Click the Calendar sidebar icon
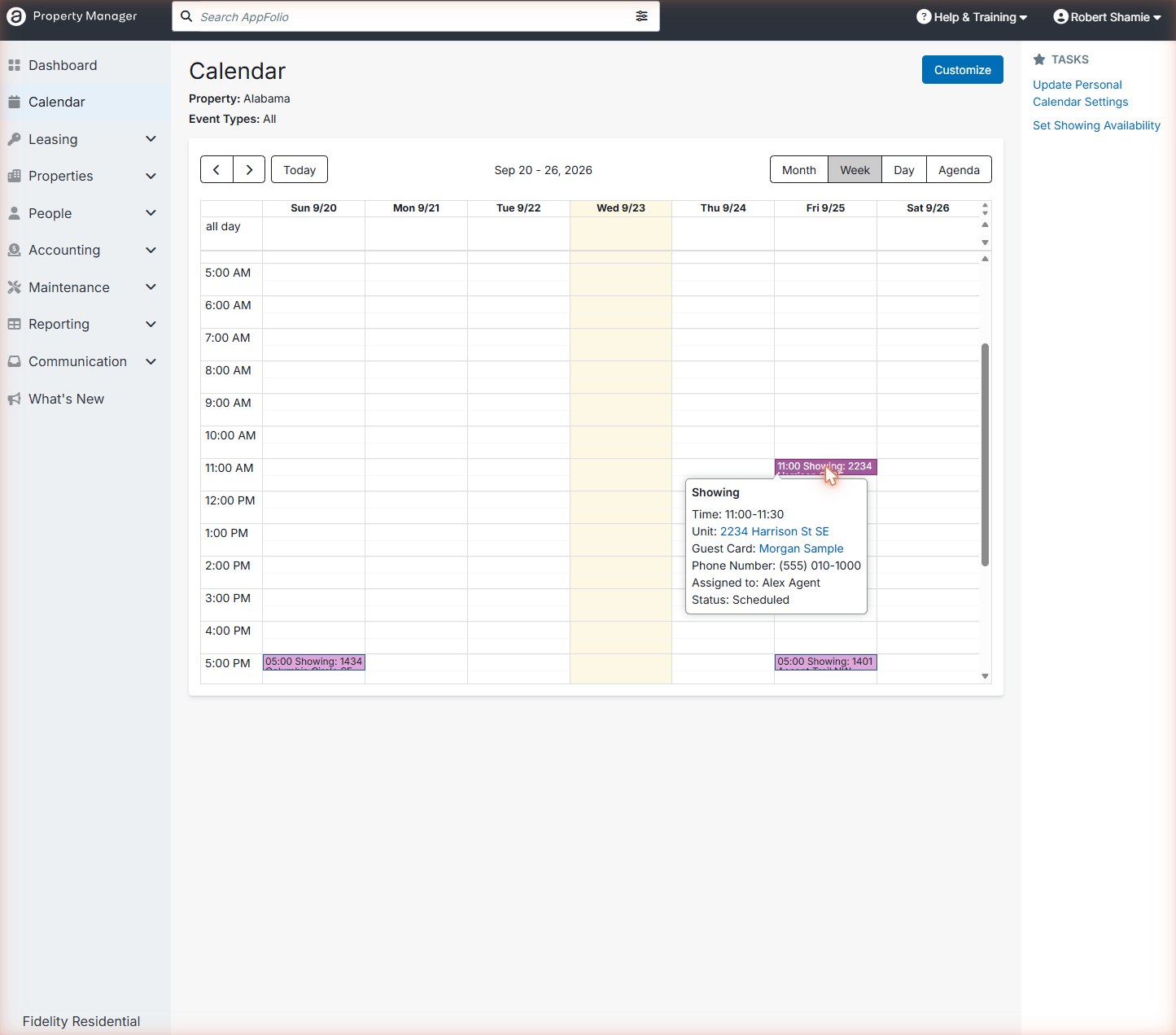The height and width of the screenshot is (1035, 1176). [14, 102]
